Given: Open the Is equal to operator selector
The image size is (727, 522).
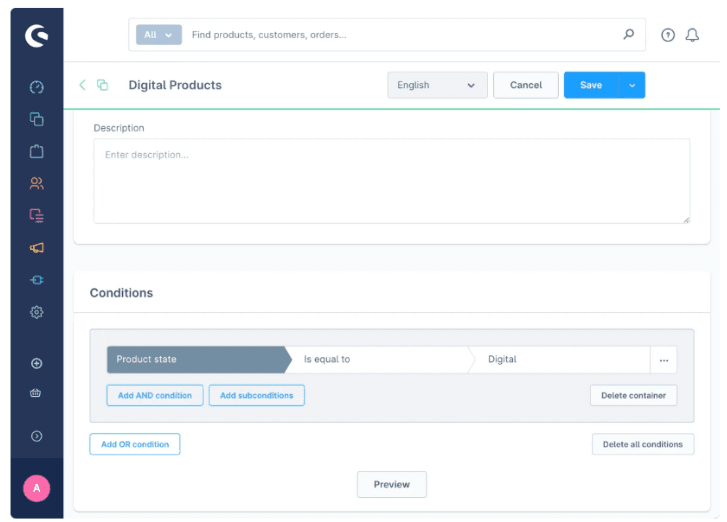Looking at the screenshot, I should 380,360.
